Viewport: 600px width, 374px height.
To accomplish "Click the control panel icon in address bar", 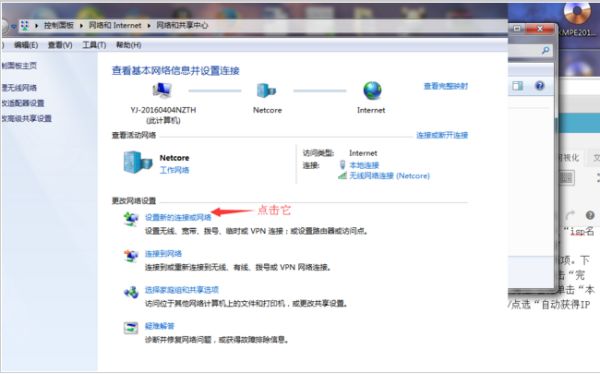I will (25, 26).
